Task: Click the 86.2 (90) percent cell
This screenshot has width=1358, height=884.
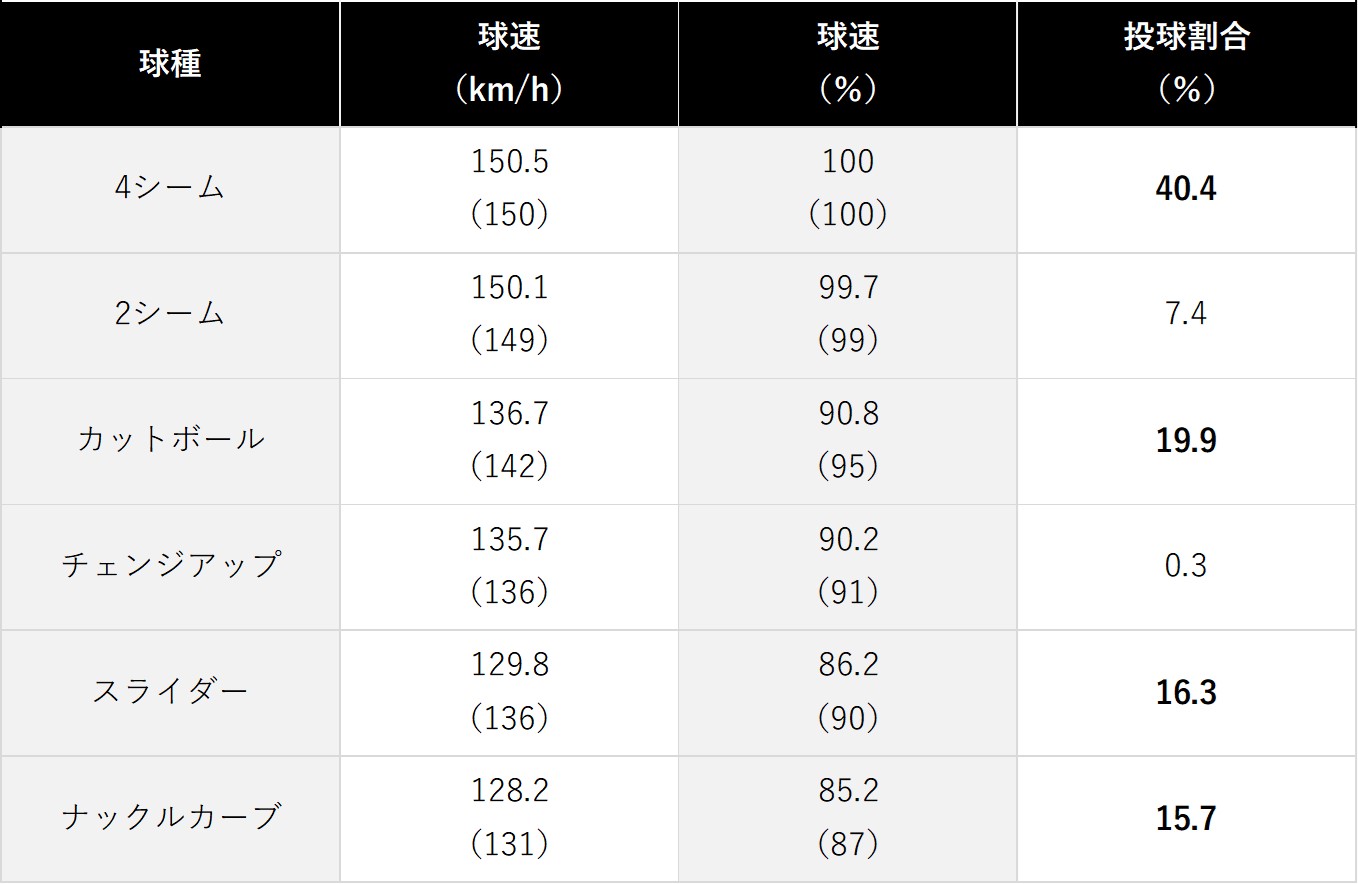Action: tap(848, 693)
